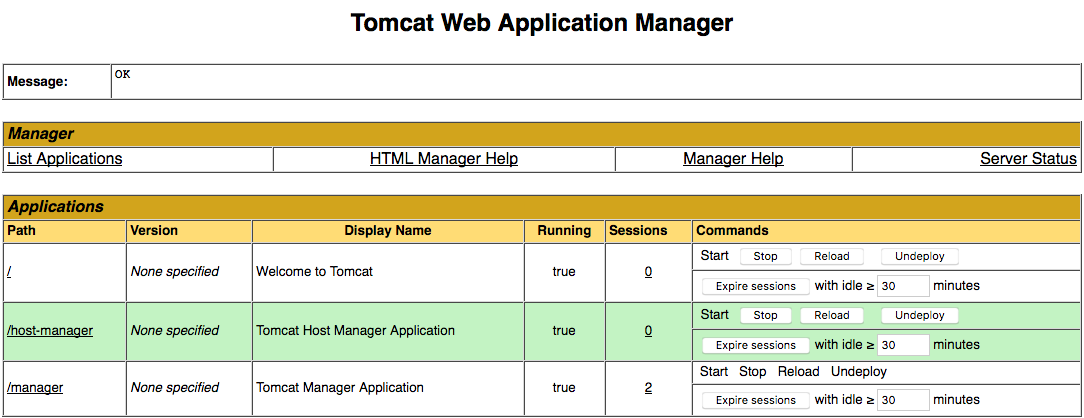Click "true" running value in /manager row
The image size is (1084, 418).
564,388
